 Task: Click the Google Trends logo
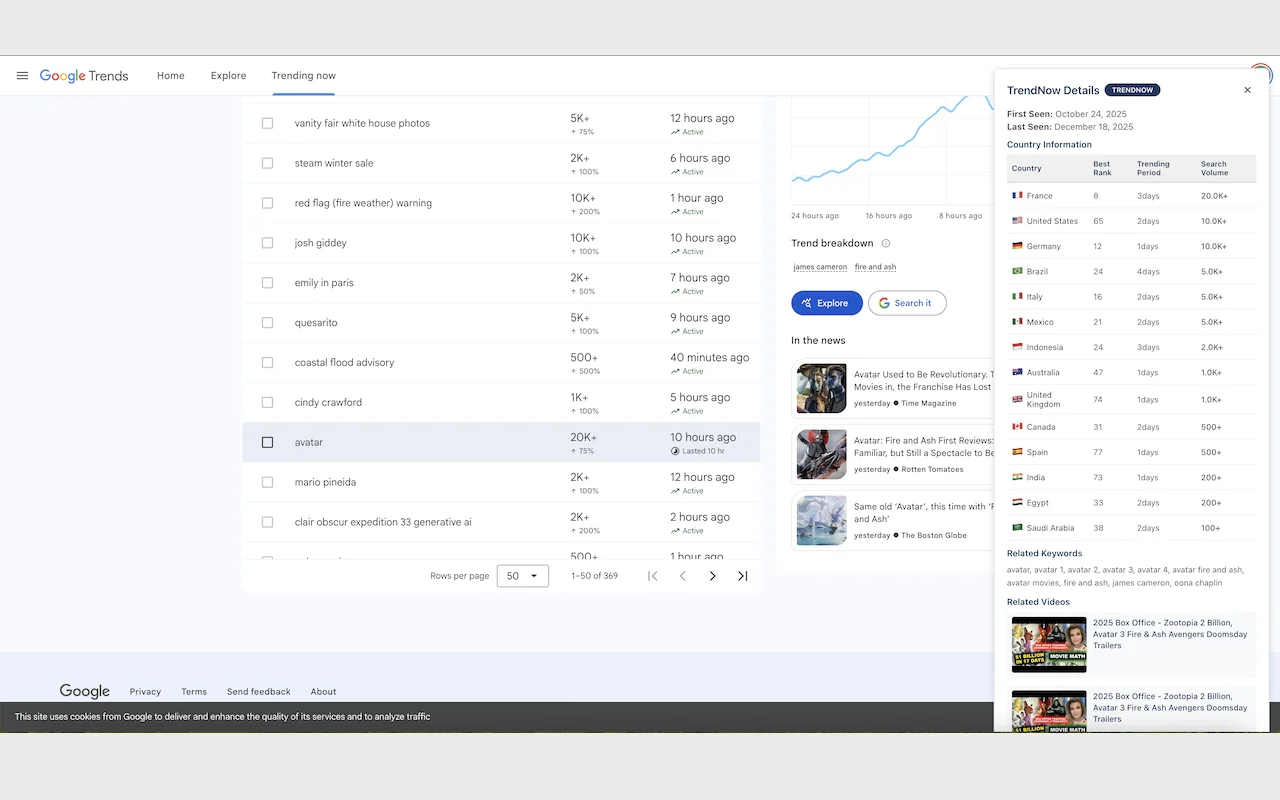(x=84, y=75)
